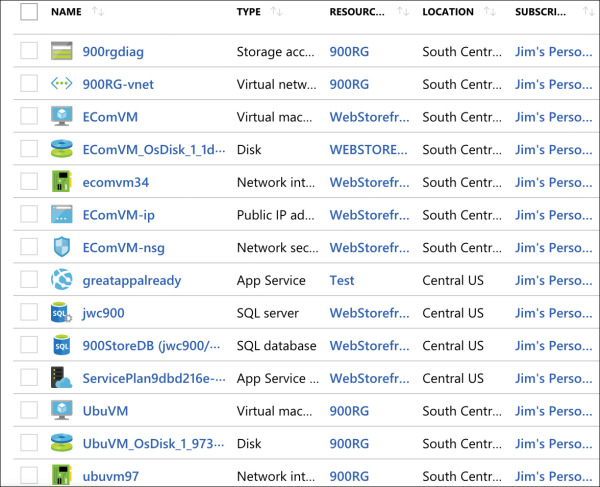Click the greatappalready App Service icon
Image resolution: width=600 pixels, height=487 pixels.
tap(62, 279)
